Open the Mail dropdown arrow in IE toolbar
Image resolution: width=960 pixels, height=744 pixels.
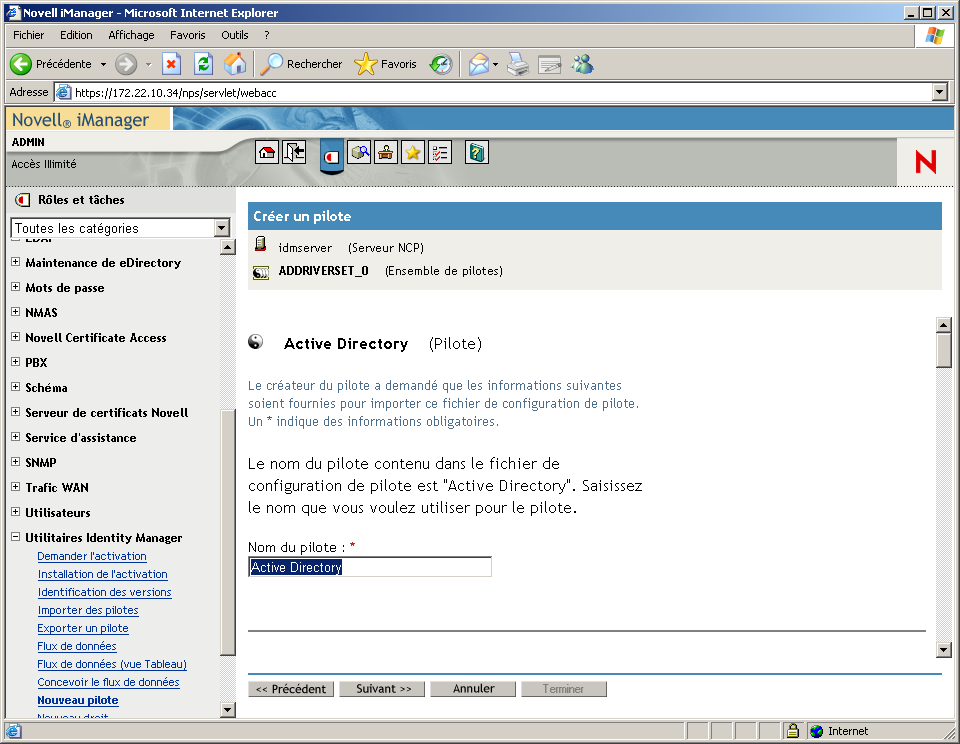tap(493, 64)
